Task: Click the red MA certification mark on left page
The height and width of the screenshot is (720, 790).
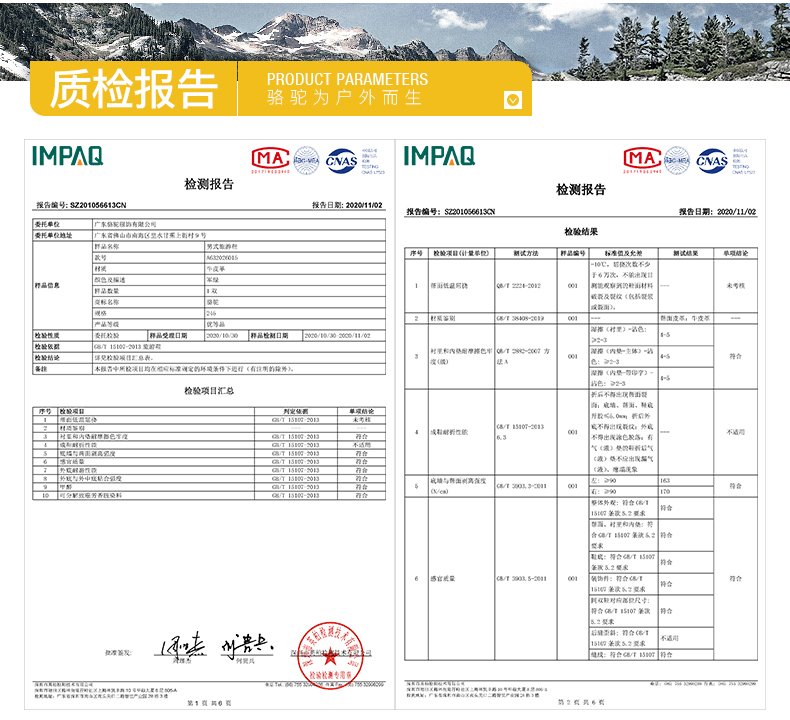Action: [271, 160]
